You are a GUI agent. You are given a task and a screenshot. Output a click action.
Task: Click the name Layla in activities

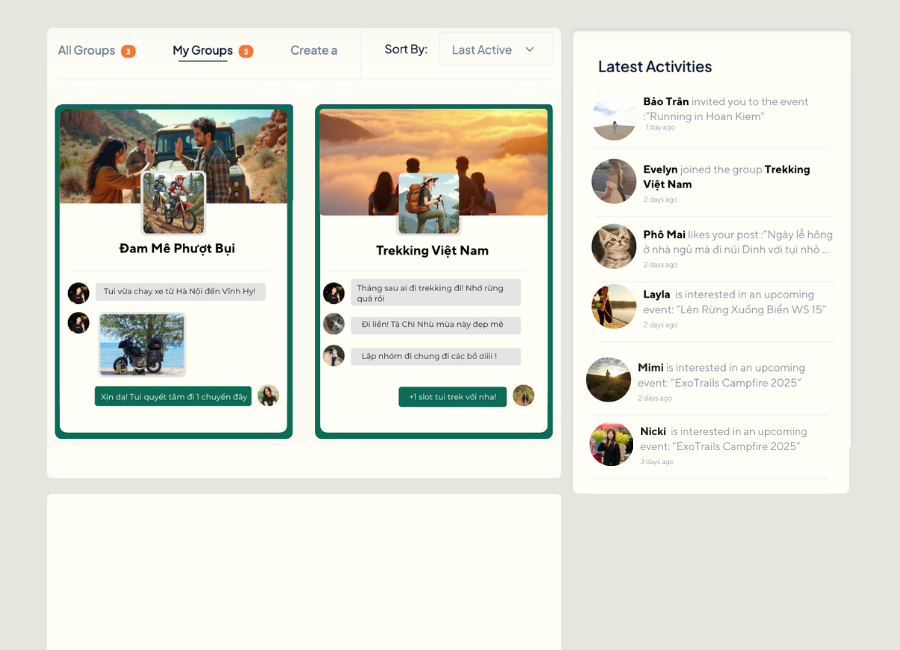[x=657, y=295]
